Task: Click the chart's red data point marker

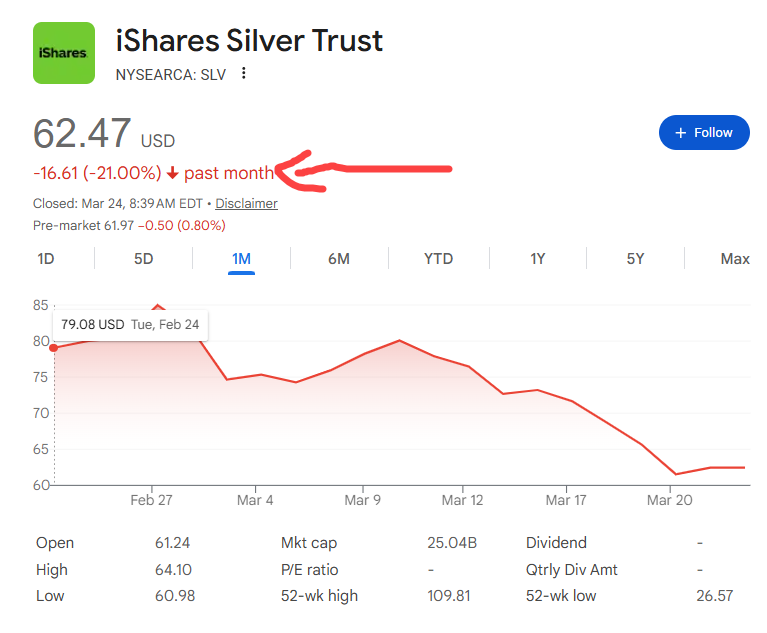Action: tap(54, 347)
